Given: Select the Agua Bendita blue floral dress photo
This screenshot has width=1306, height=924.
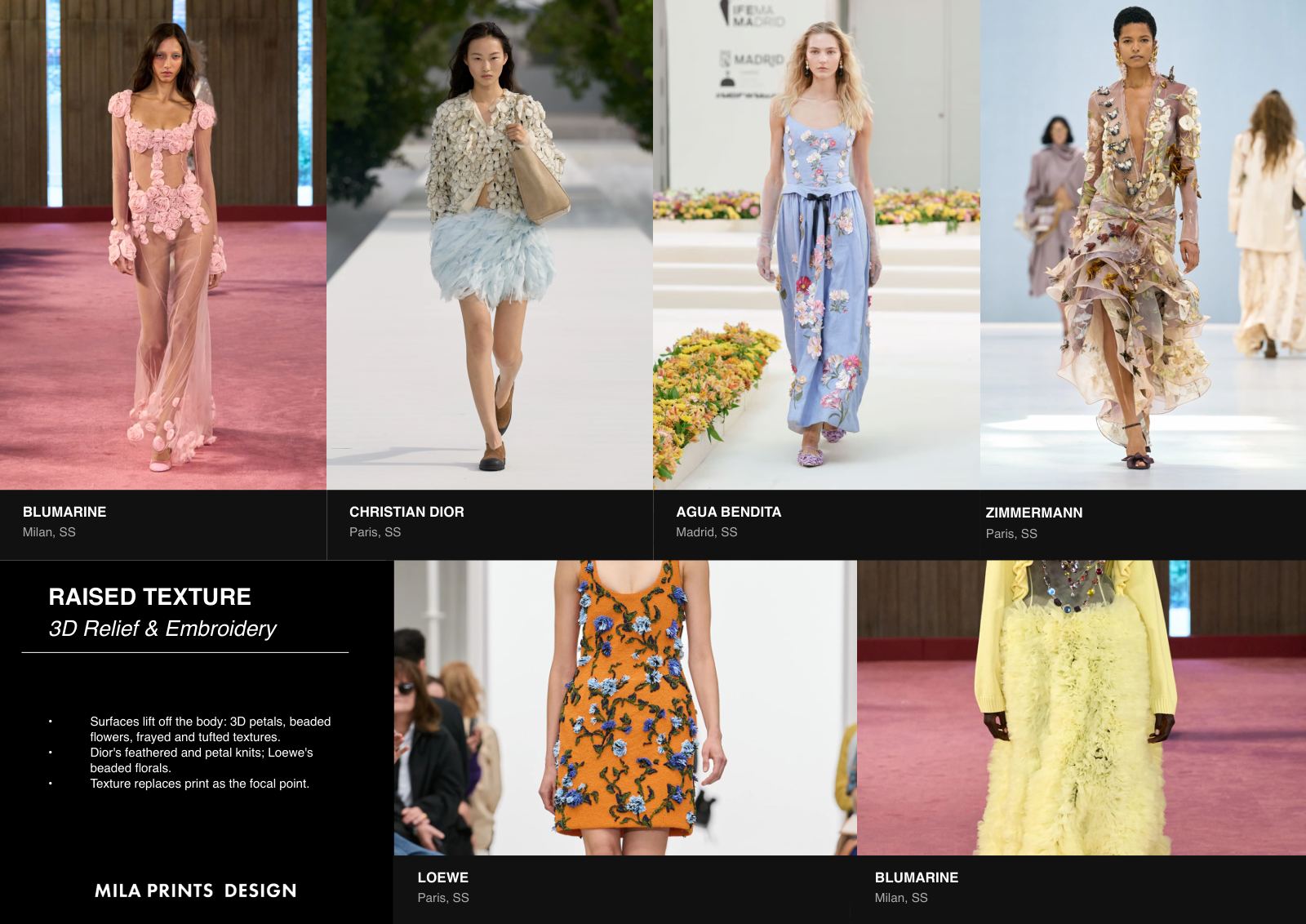Looking at the screenshot, I should click(x=816, y=245).
